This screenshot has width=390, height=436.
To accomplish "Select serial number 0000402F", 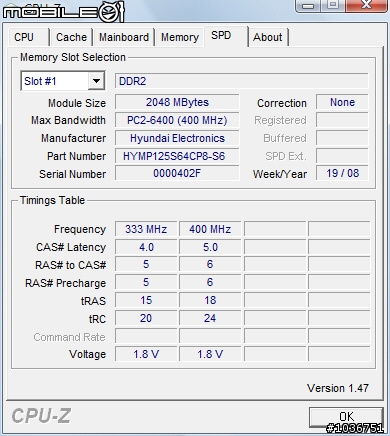I will (x=177, y=173).
